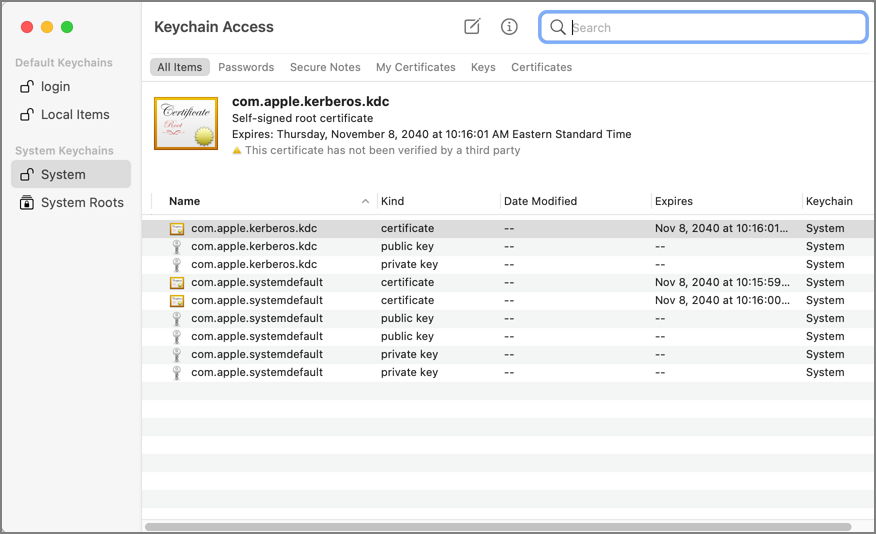Click the large certificate thumbnail image
Image resolution: width=876 pixels, height=534 pixels.
(x=186, y=123)
